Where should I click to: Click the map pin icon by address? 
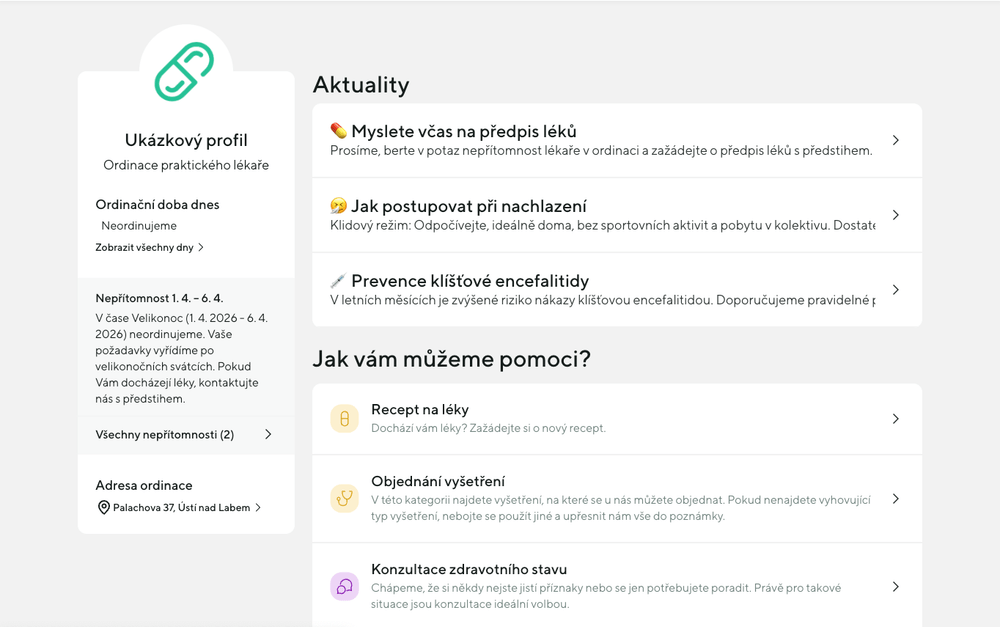tap(103, 508)
